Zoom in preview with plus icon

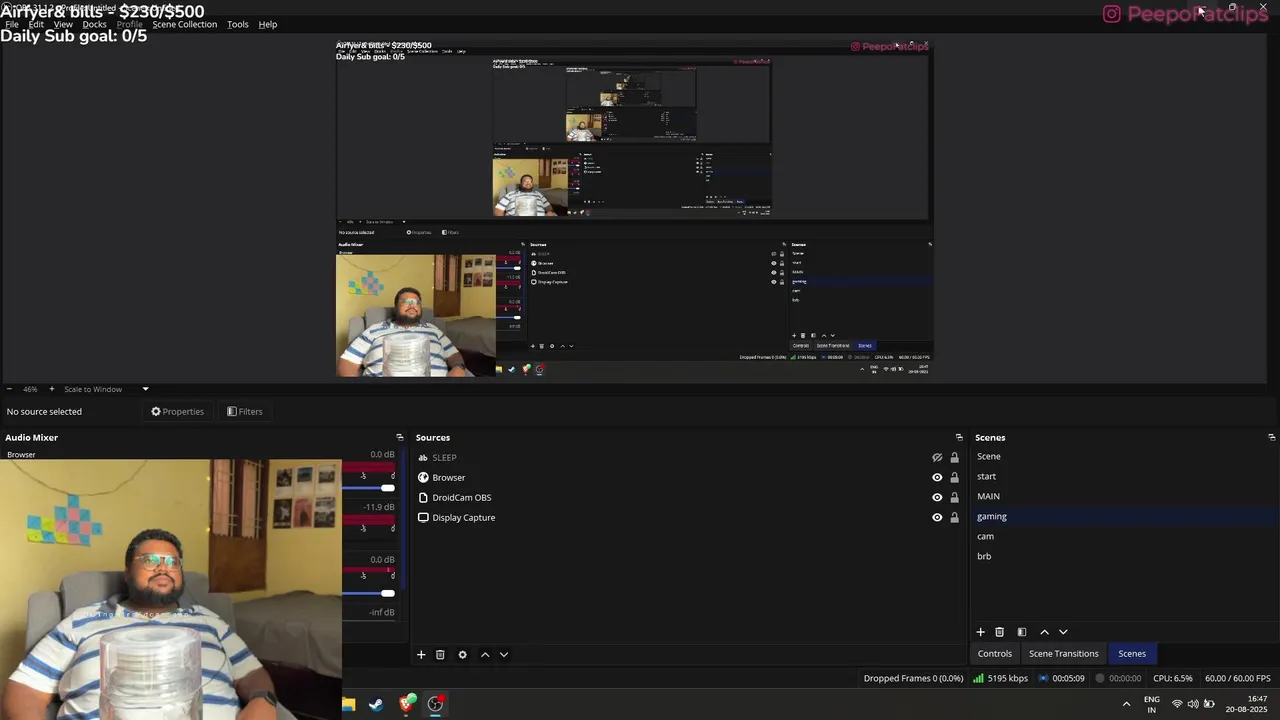pyautogui.click(x=52, y=389)
